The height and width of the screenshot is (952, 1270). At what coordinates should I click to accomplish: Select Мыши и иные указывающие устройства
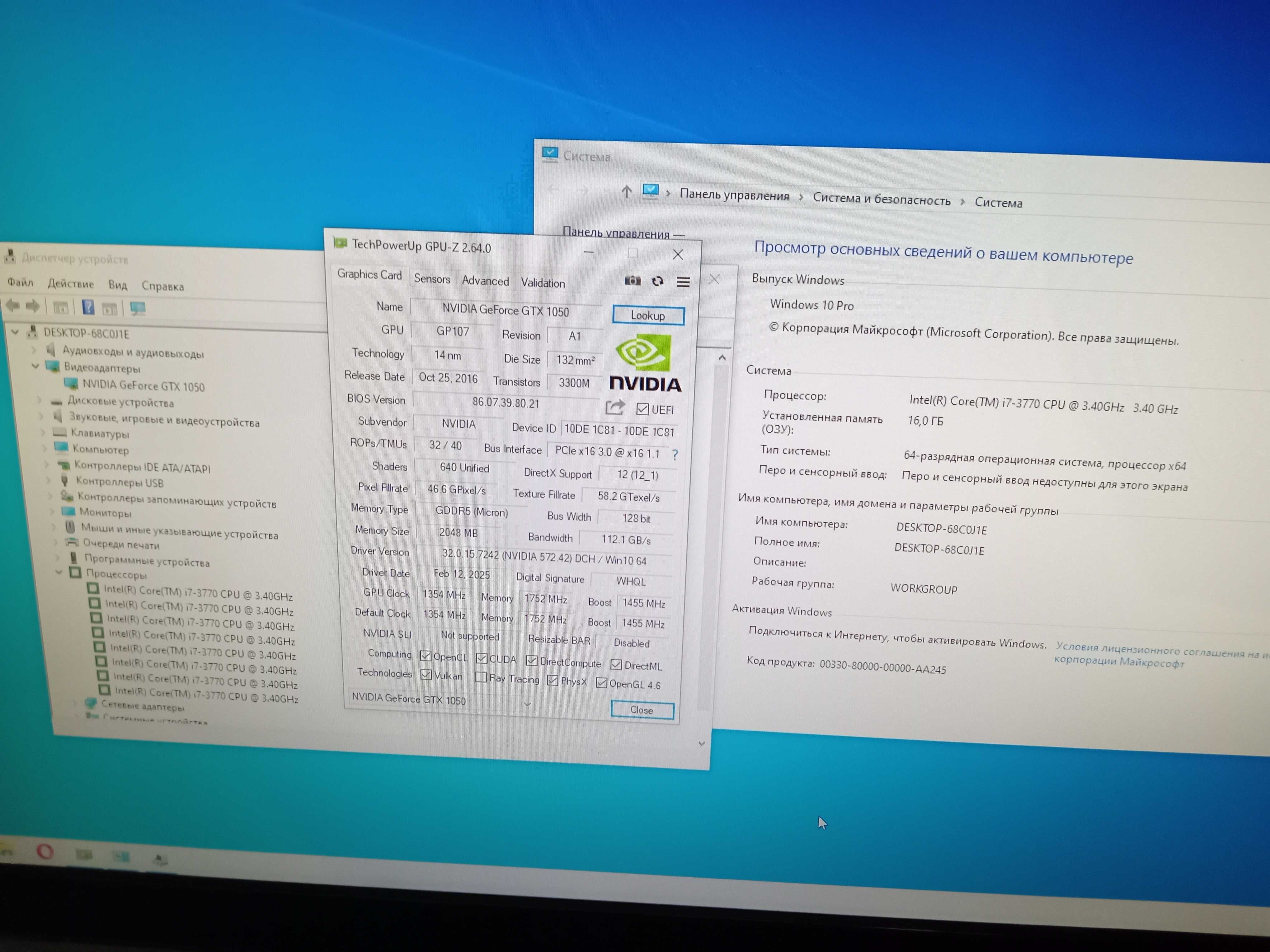(x=179, y=531)
